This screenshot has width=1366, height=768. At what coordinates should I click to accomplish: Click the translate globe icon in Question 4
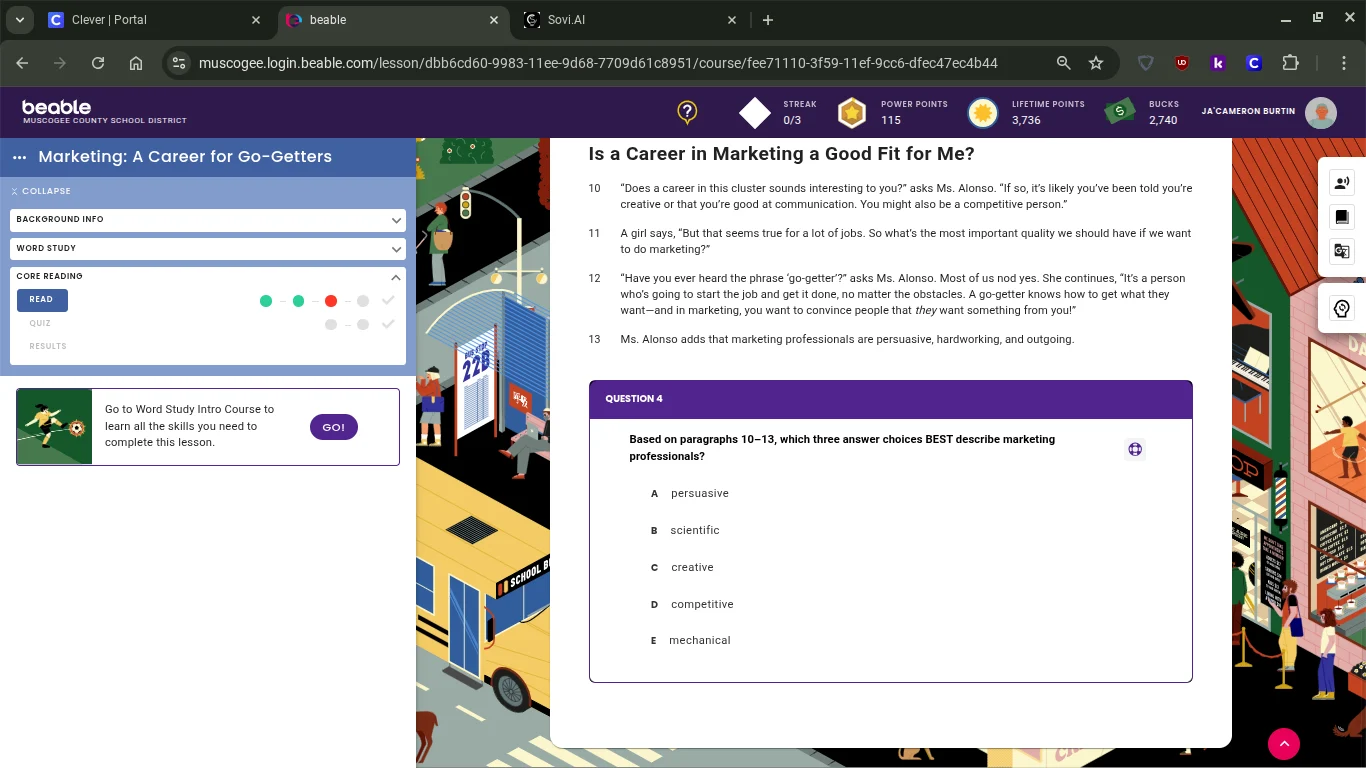pyautogui.click(x=1135, y=449)
